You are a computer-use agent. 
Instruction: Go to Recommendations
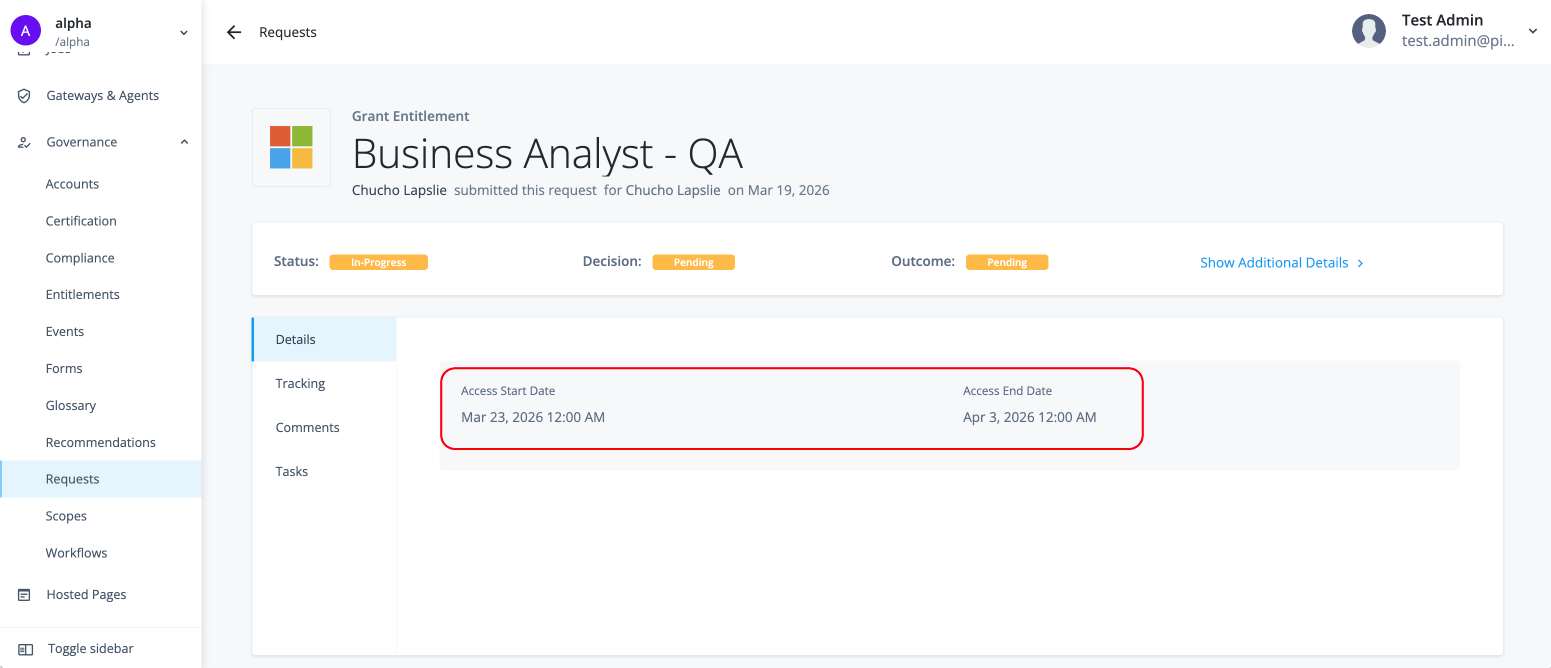(101, 443)
